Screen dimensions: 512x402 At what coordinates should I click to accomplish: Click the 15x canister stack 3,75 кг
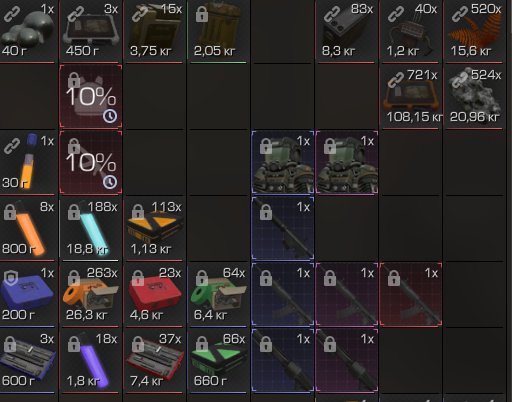pyautogui.click(x=154, y=31)
